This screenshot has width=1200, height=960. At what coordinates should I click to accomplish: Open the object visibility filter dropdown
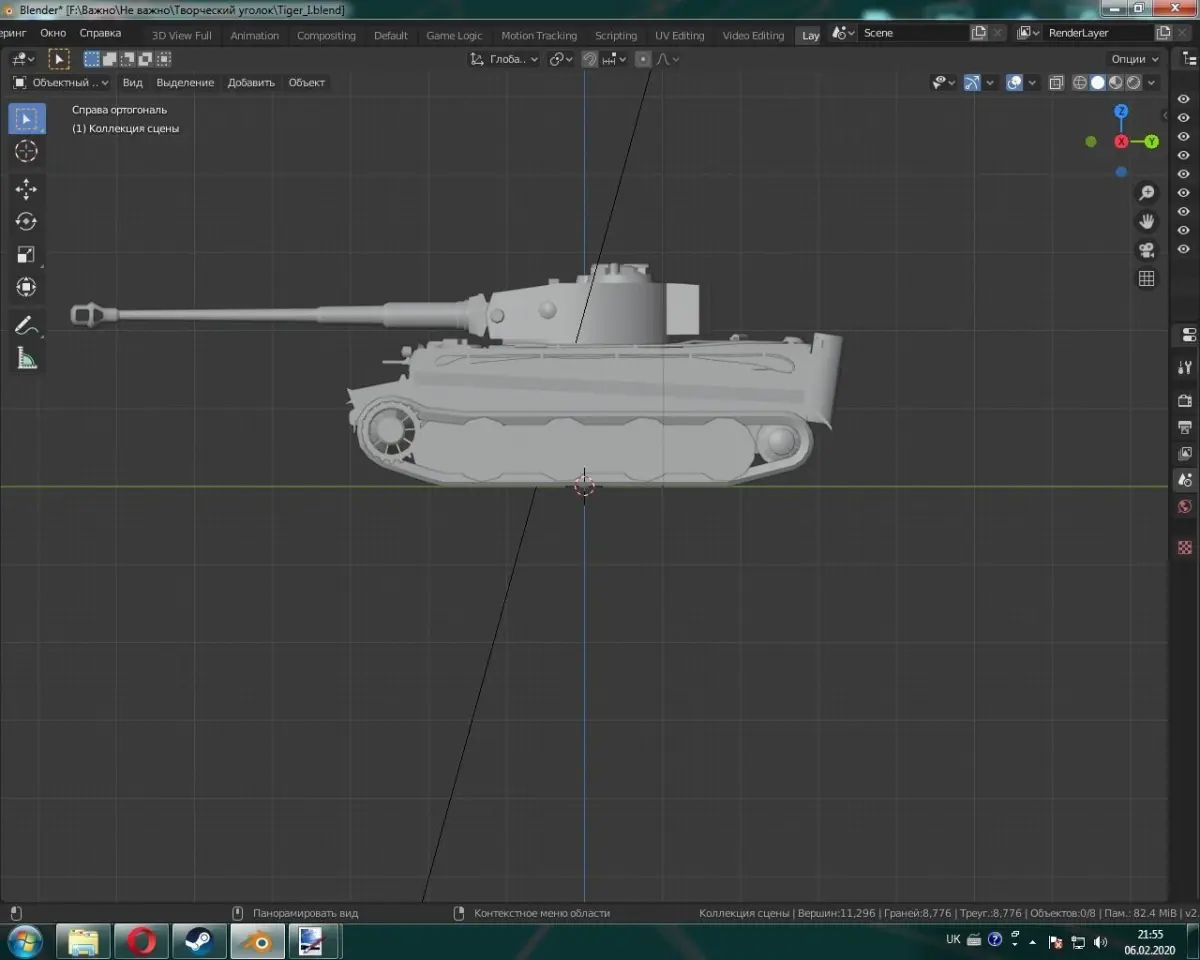(943, 83)
